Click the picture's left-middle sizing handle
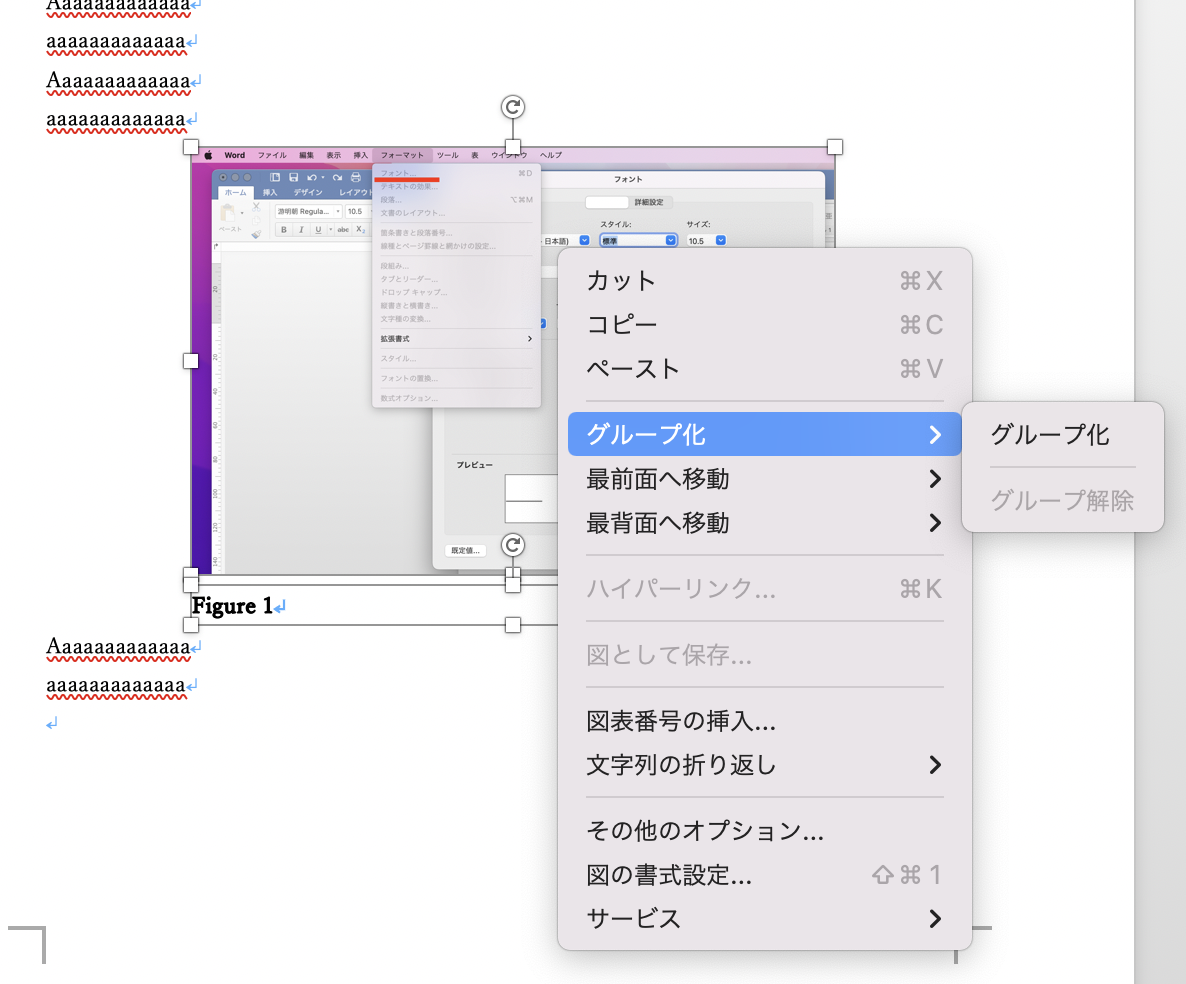Viewport: 1186px width, 984px height. [x=191, y=361]
